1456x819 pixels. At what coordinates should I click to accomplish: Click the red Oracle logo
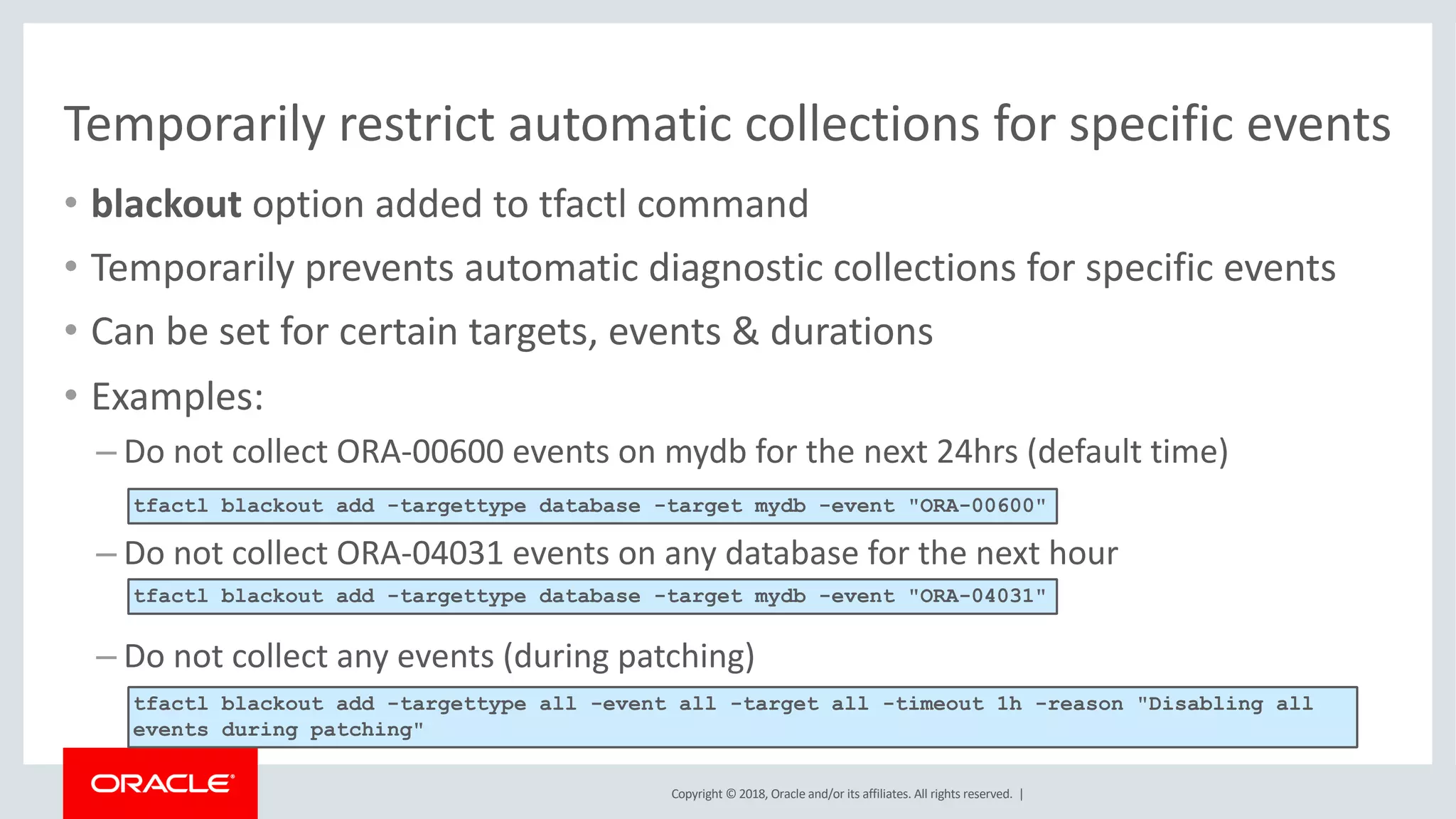(x=161, y=783)
